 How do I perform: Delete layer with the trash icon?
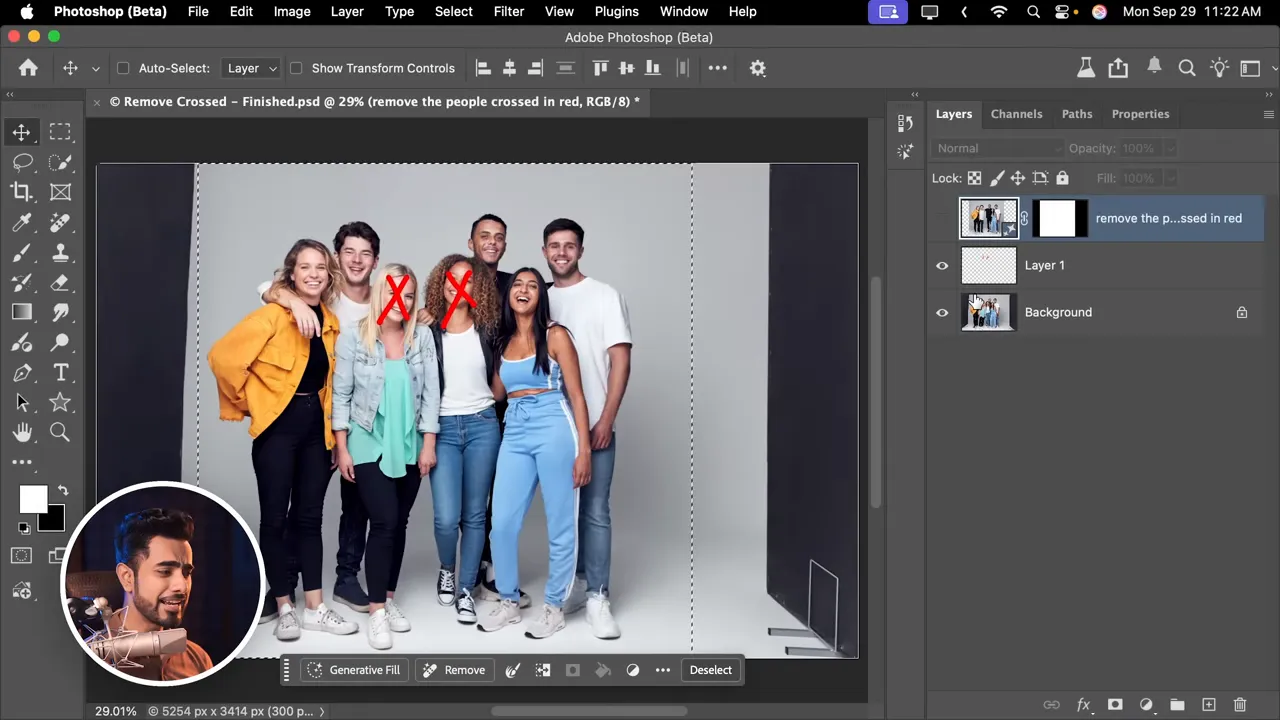pyautogui.click(x=1240, y=705)
